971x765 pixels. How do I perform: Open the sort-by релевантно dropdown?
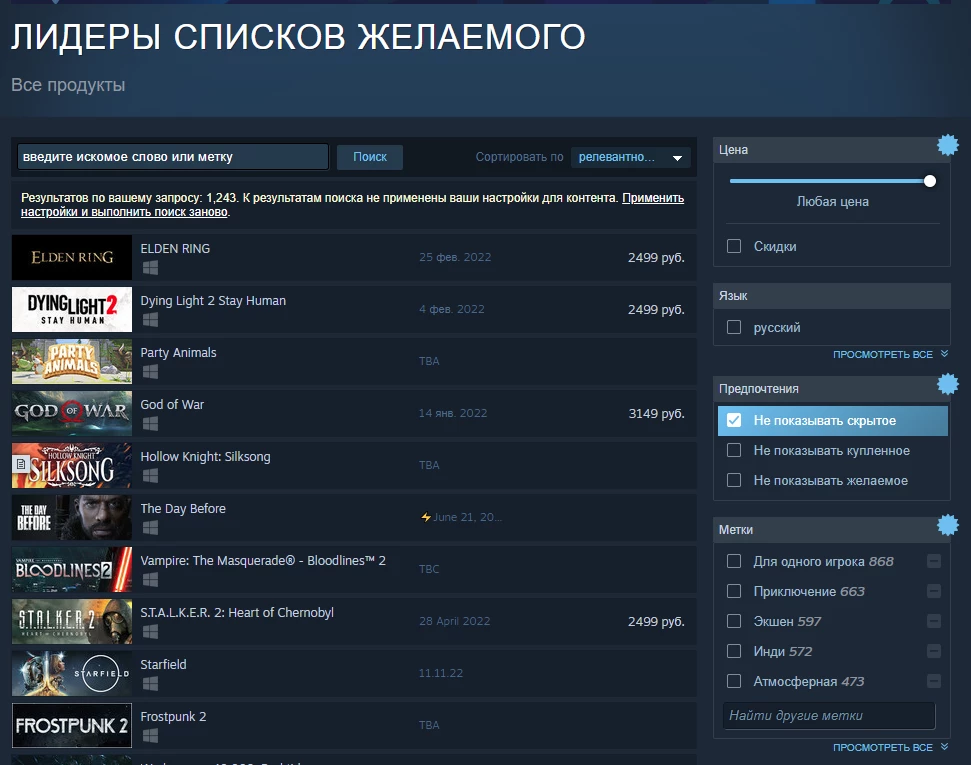(630, 157)
